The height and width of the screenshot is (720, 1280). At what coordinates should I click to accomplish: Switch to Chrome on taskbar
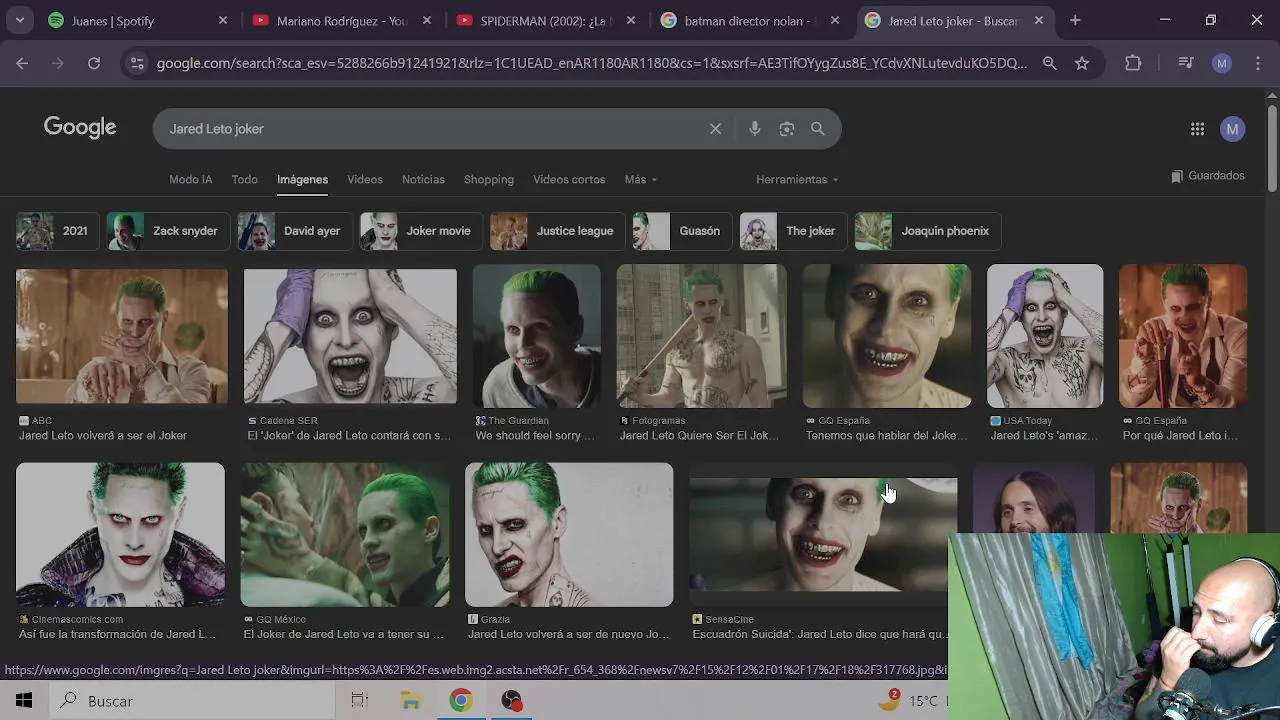[x=461, y=701]
